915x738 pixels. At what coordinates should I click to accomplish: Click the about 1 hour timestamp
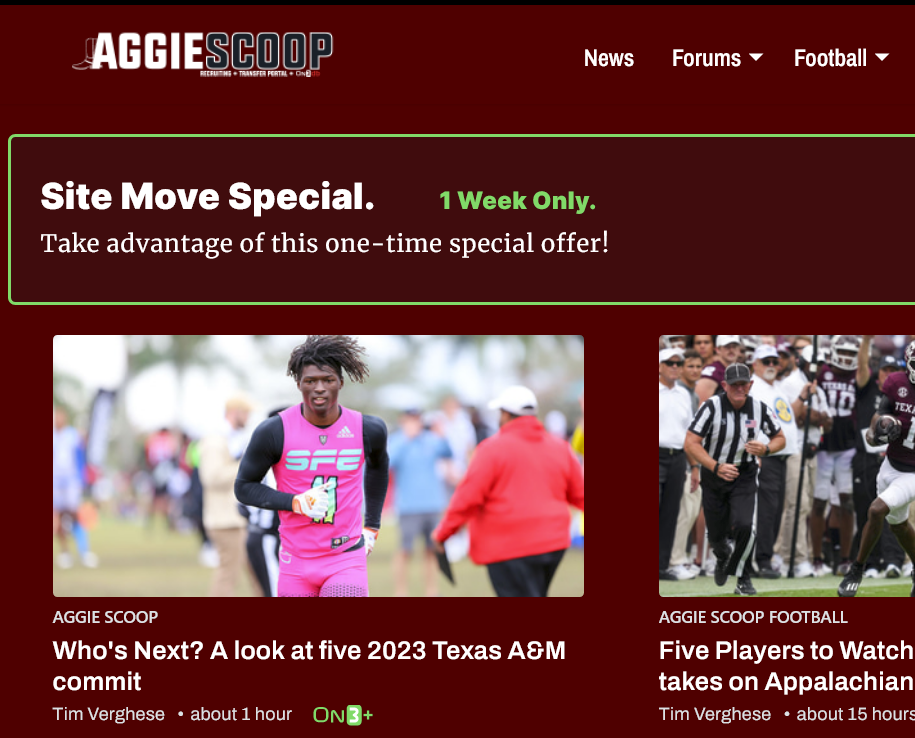click(241, 714)
